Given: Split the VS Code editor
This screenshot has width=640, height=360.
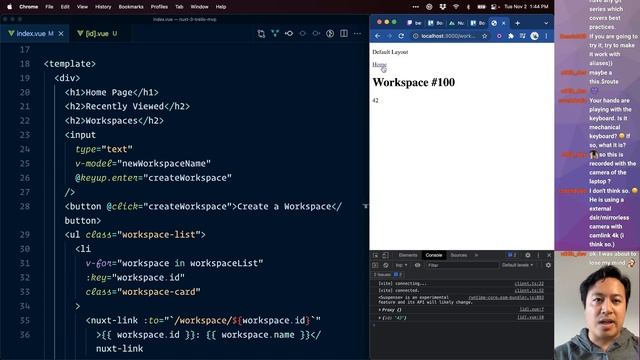Looking at the screenshot, I should [x=344, y=33].
